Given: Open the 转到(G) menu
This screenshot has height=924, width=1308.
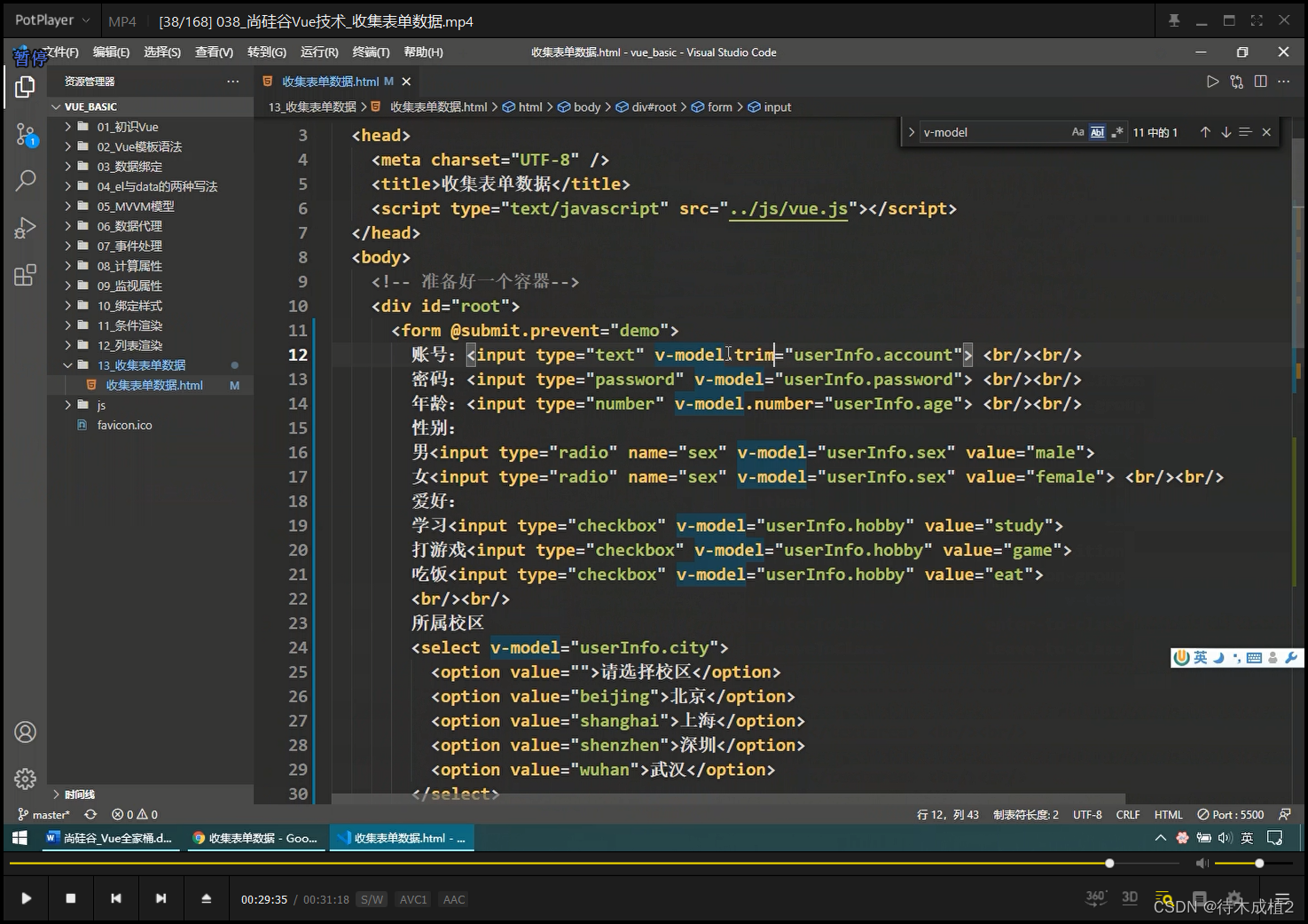Looking at the screenshot, I should (x=267, y=52).
